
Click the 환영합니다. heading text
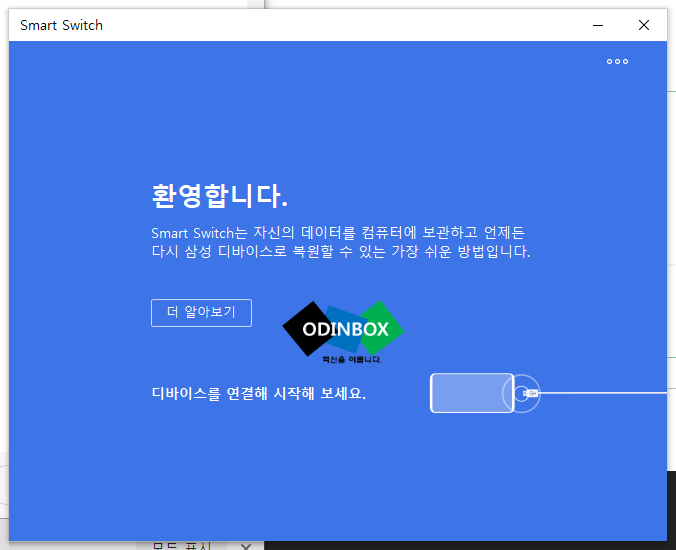click(219, 196)
